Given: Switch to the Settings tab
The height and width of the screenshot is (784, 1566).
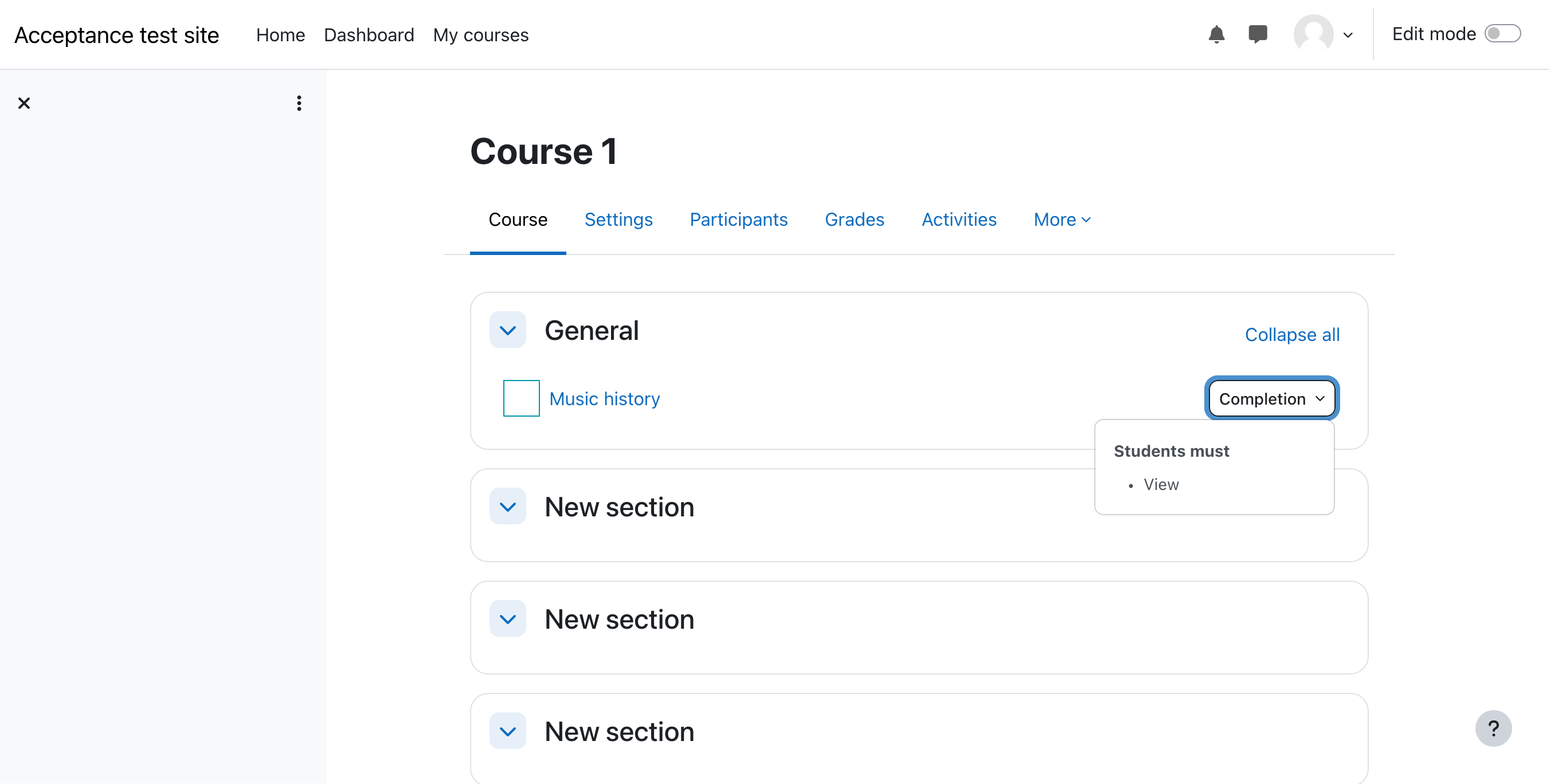Looking at the screenshot, I should pyautogui.click(x=618, y=219).
